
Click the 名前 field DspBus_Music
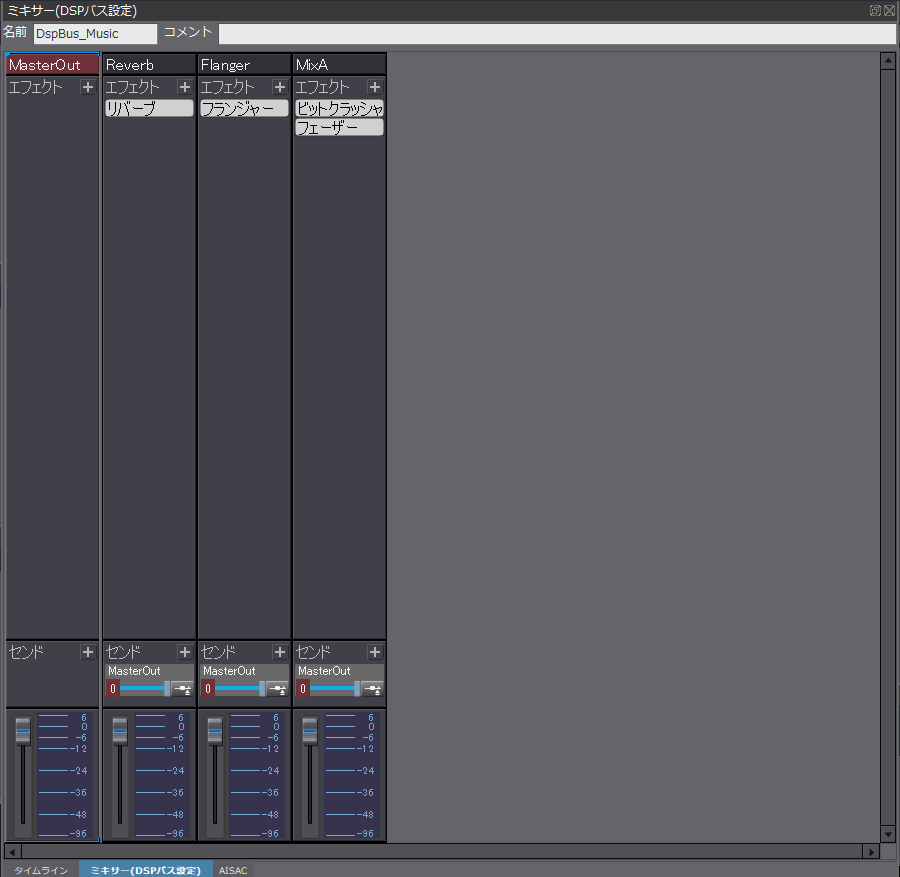click(x=95, y=34)
